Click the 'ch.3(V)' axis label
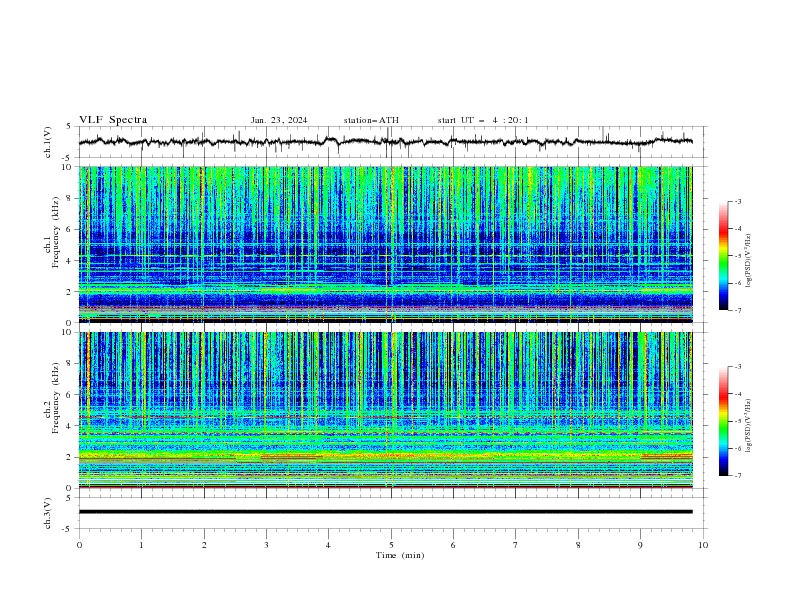 [x=48, y=514]
